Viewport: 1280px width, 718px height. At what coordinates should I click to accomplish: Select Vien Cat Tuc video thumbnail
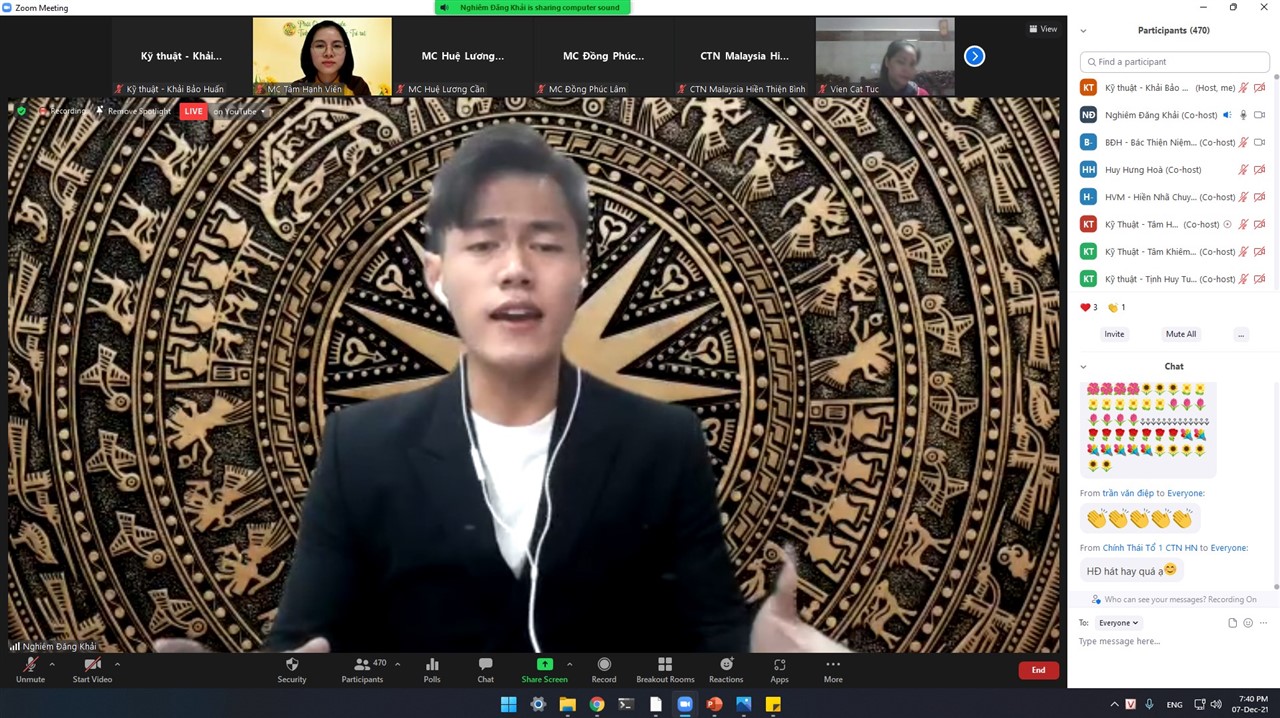tap(885, 56)
